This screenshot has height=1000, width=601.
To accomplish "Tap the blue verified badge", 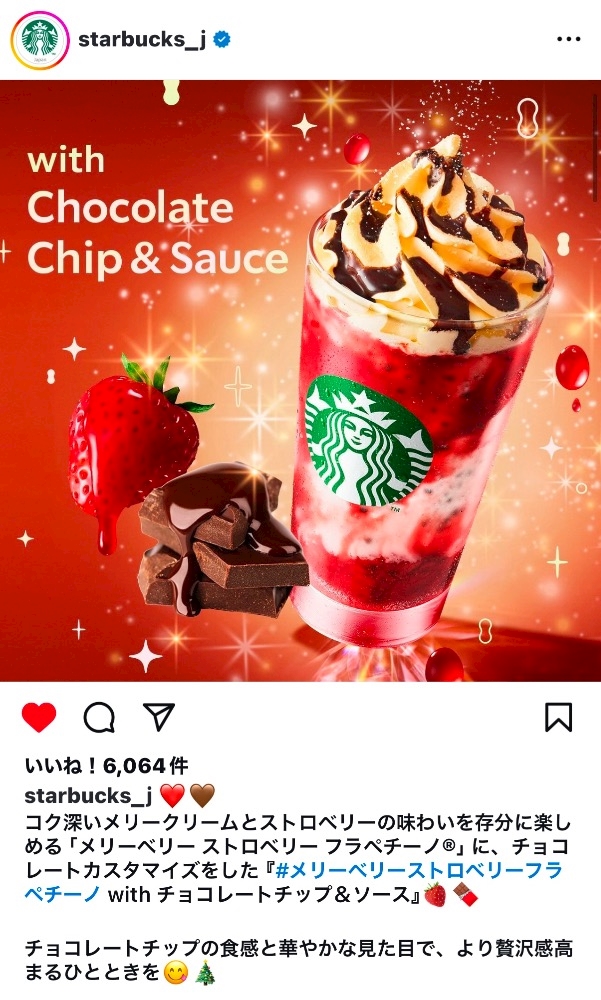I will [x=221, y=40].
